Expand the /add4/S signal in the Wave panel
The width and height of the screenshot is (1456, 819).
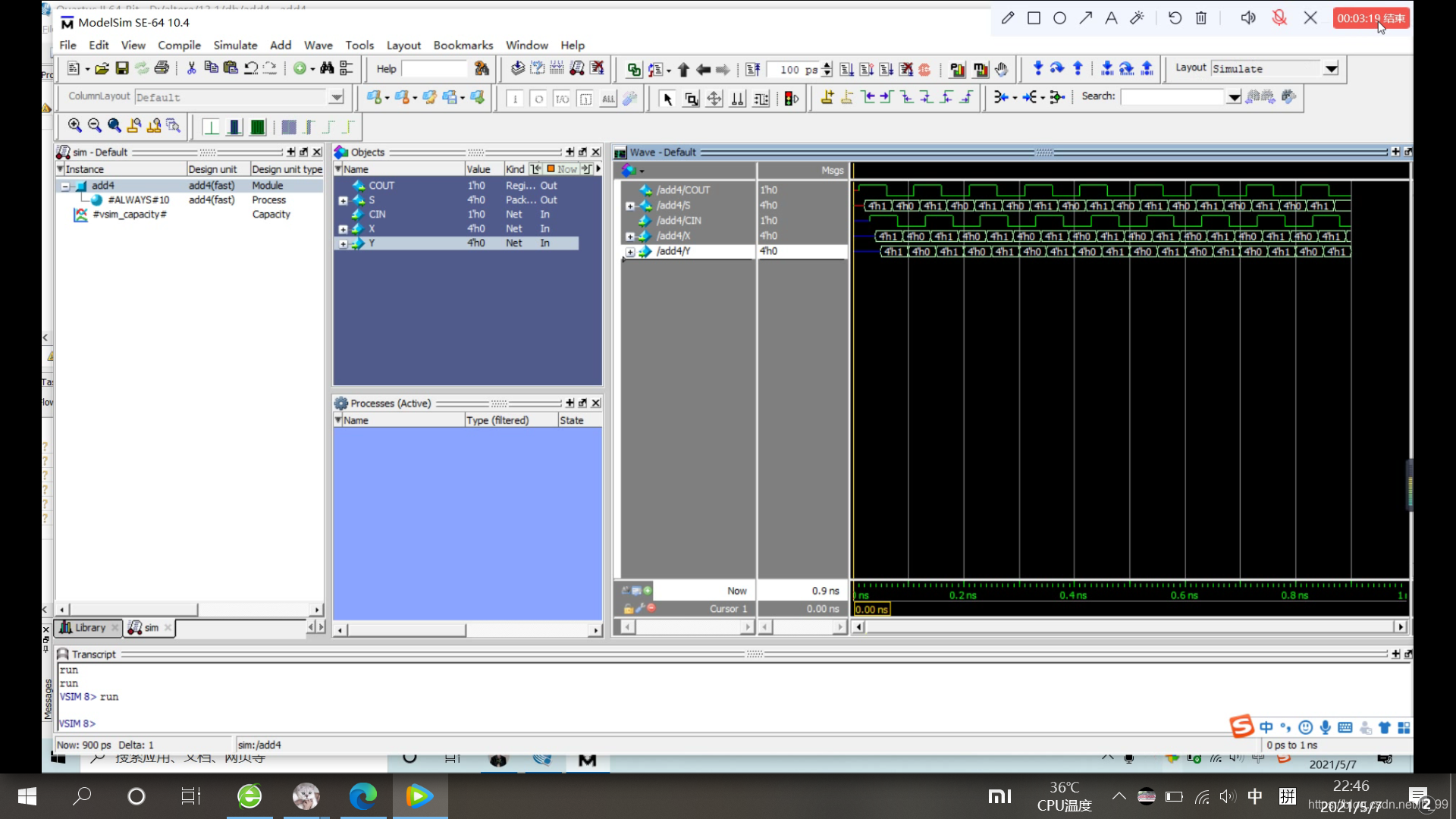click(x=630, y=205)
